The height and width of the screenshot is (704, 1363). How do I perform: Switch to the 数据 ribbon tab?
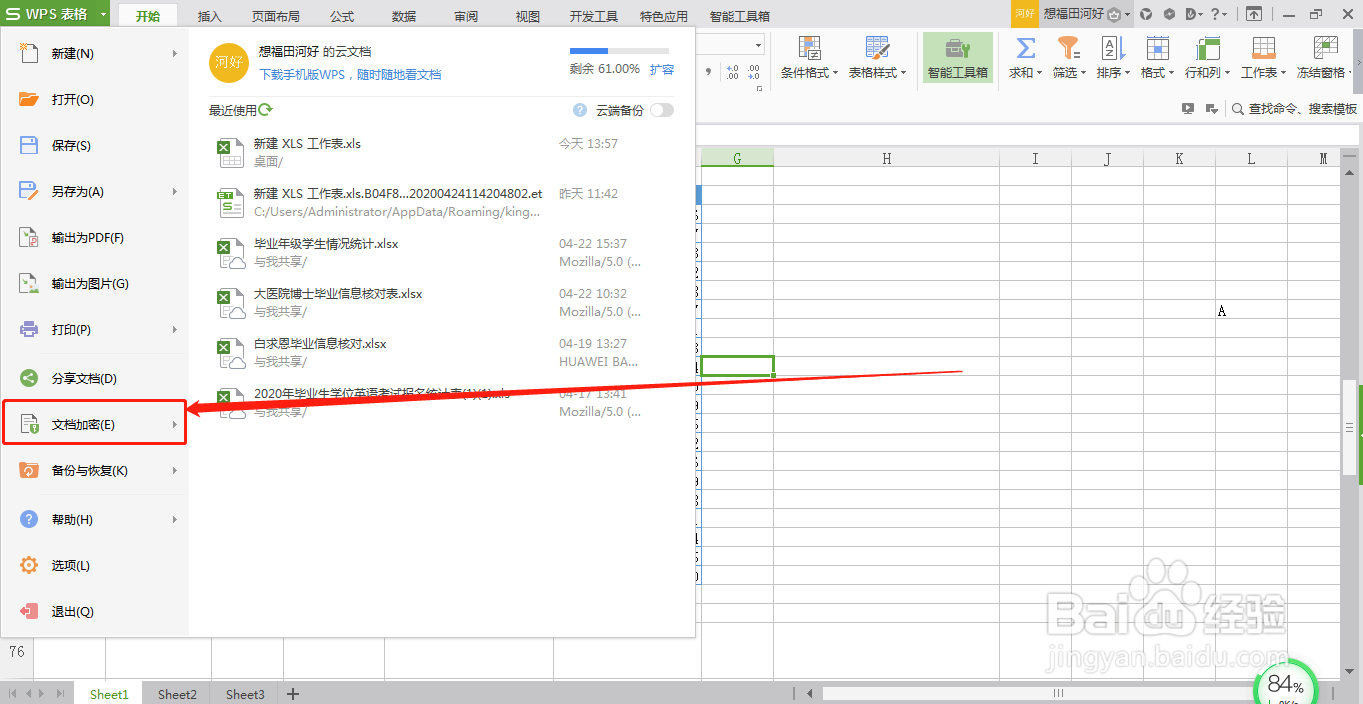pyautogui.click(x=404, y=16)
